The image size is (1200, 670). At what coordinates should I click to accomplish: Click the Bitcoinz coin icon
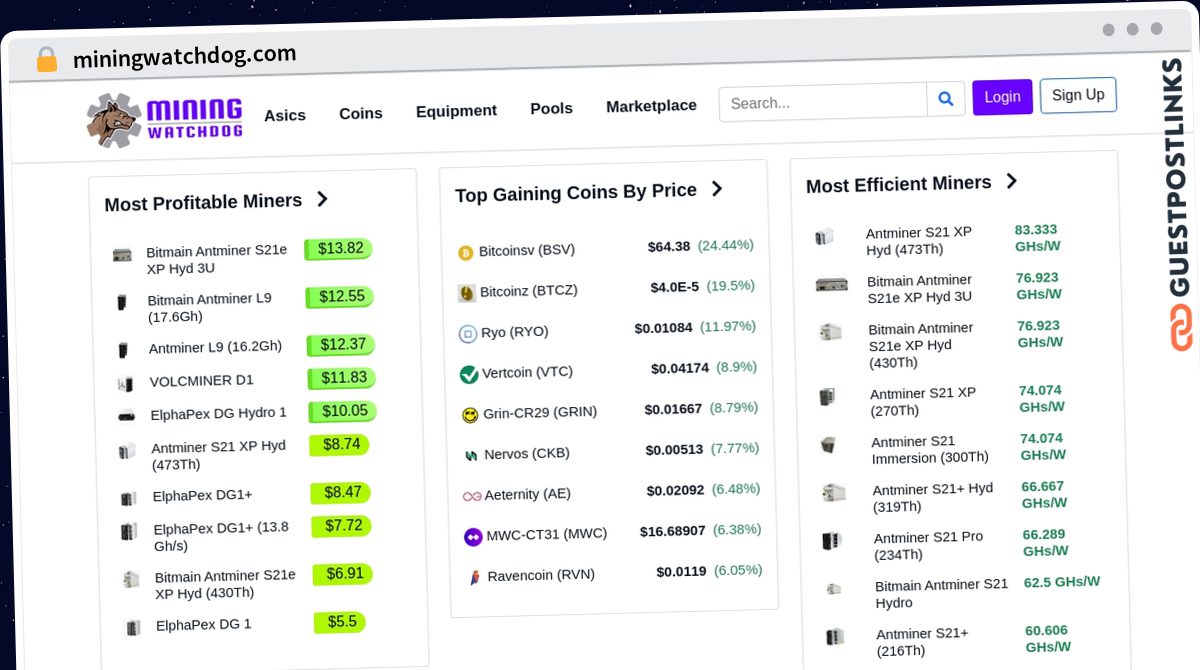tap(466, 293)
